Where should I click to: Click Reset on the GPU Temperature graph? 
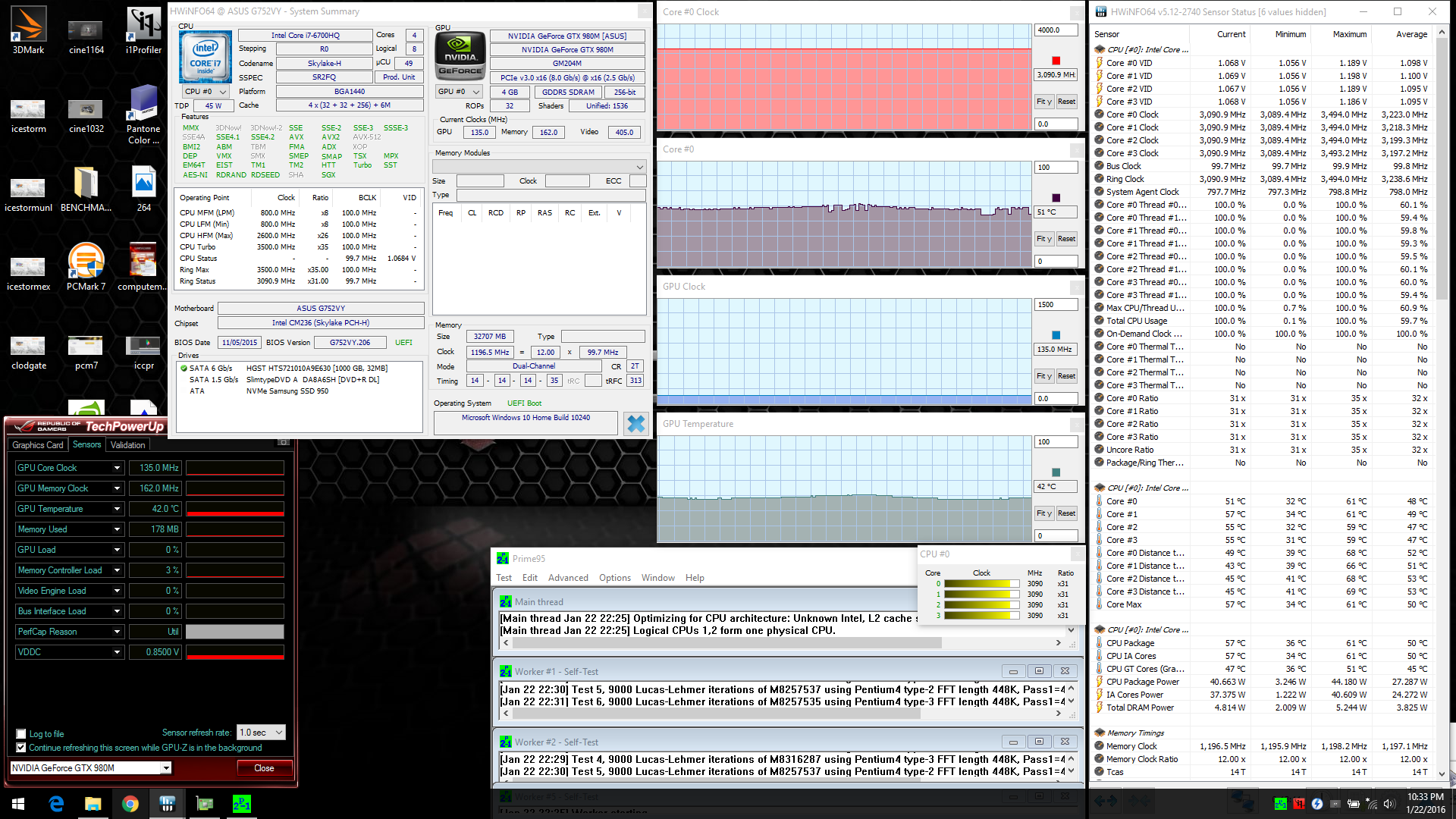pyautogui.click(x=1066, y=513)
